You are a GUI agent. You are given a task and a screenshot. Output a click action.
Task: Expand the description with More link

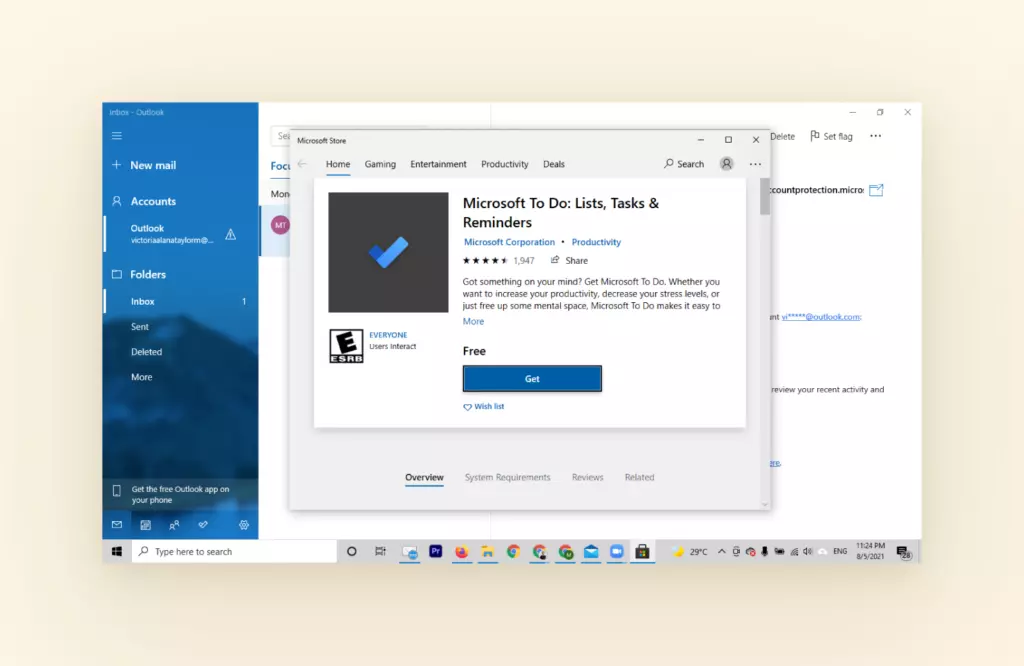(473, 322)
